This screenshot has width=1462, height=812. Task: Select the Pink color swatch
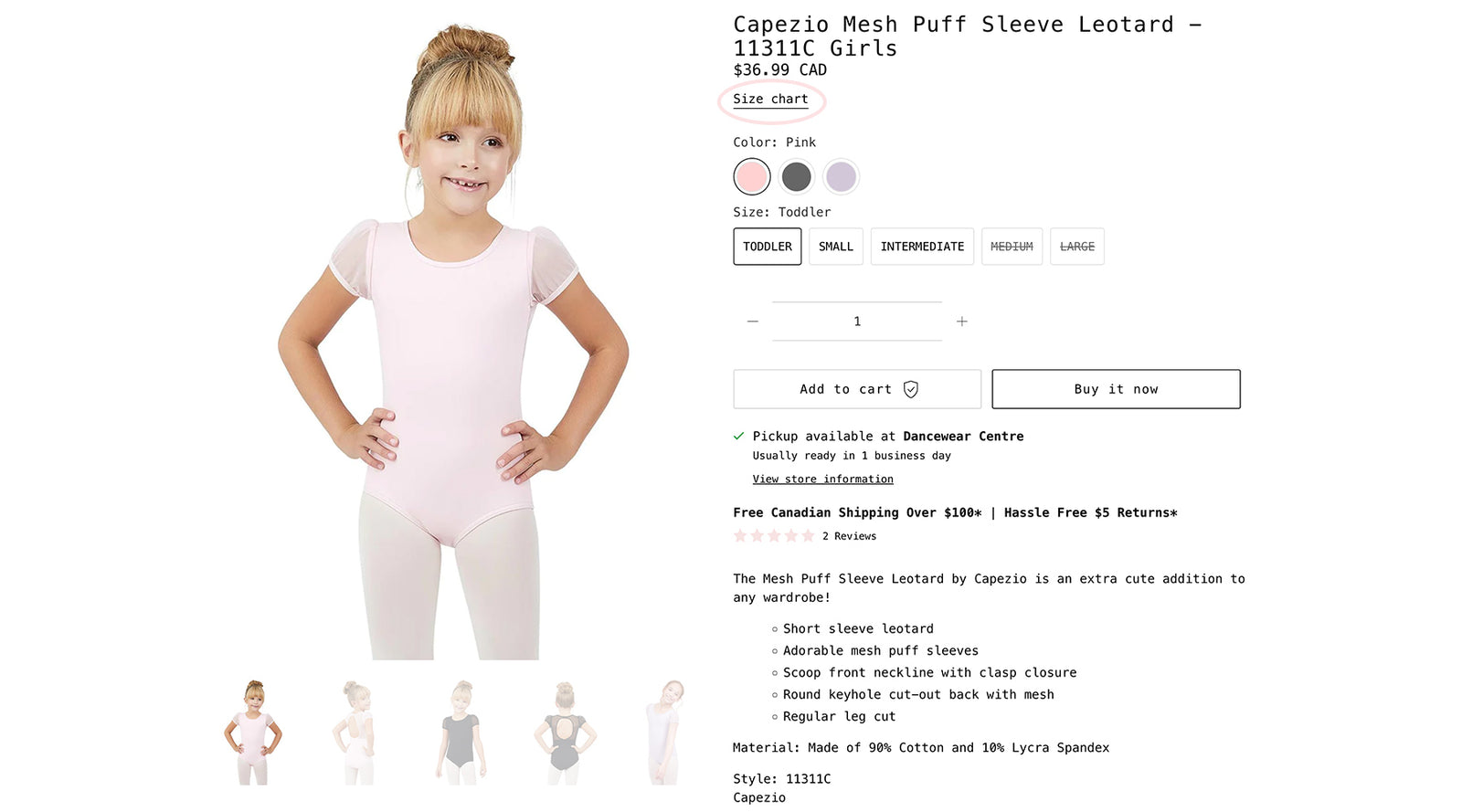pyautogui.click(x=752, y=176)
